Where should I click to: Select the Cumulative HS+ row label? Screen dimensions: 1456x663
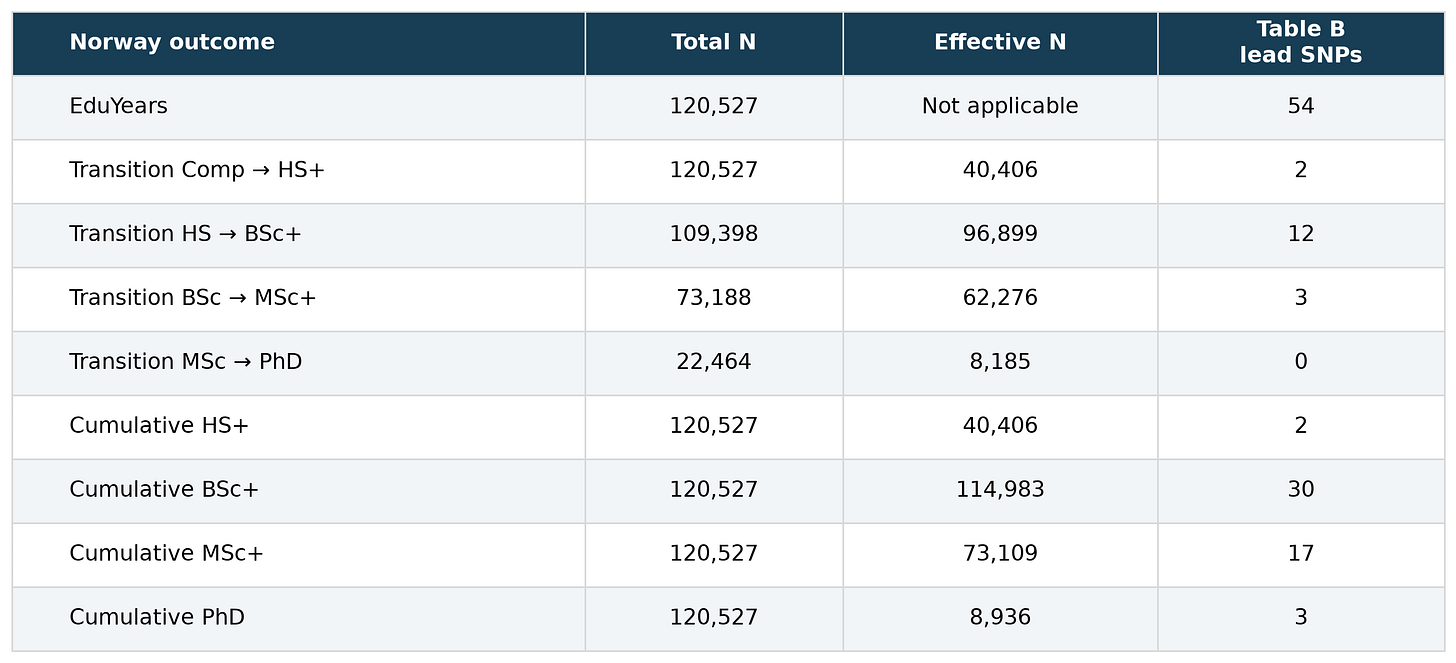tap(159, 426)
